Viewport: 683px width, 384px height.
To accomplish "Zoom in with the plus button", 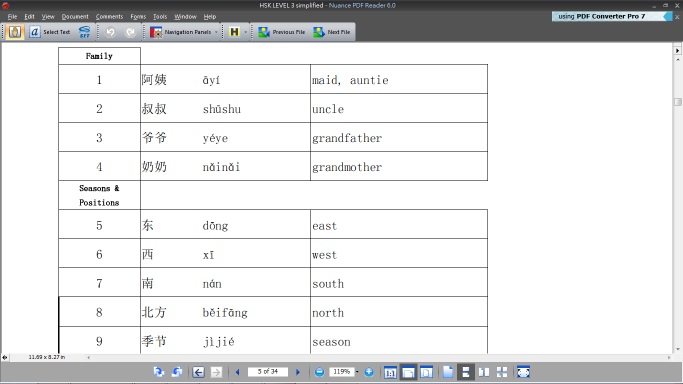I will [369, 372].
